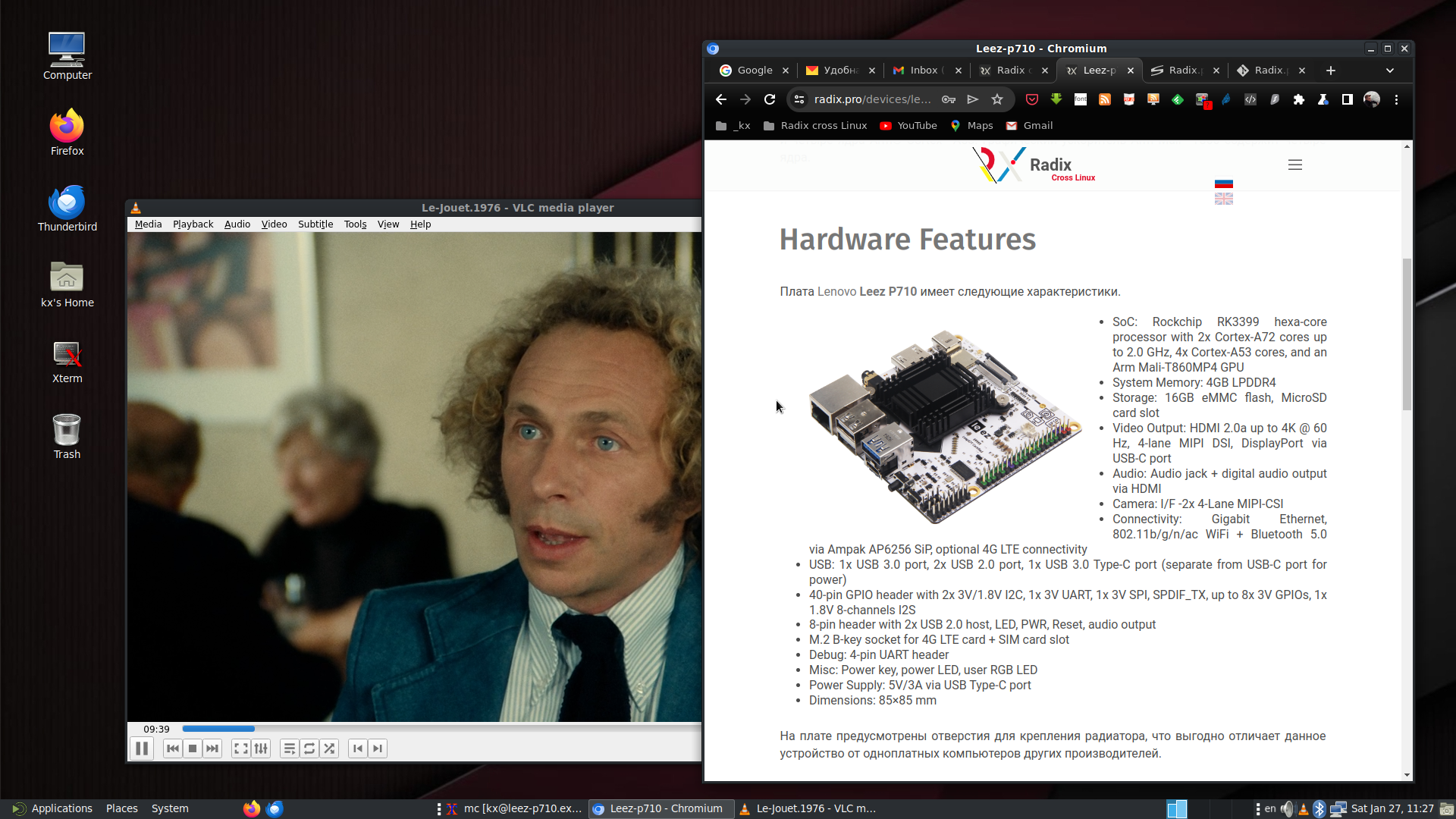Viewport: 1456px width, 819px height.
Task: Open the Gmail bookmark
Action: pyautogui.click(x=1029, y=126)
